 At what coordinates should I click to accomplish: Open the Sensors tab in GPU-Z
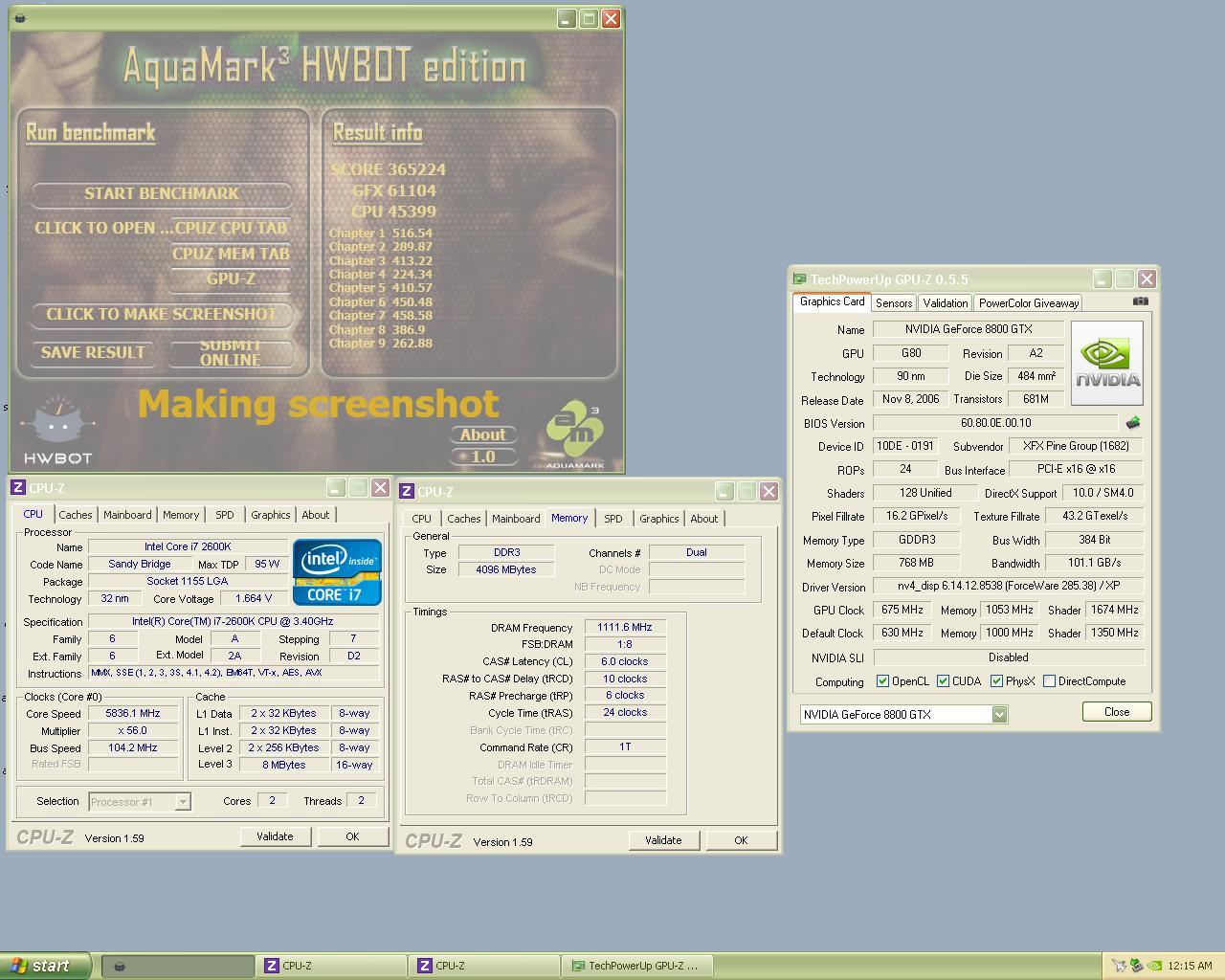point(894,302)
